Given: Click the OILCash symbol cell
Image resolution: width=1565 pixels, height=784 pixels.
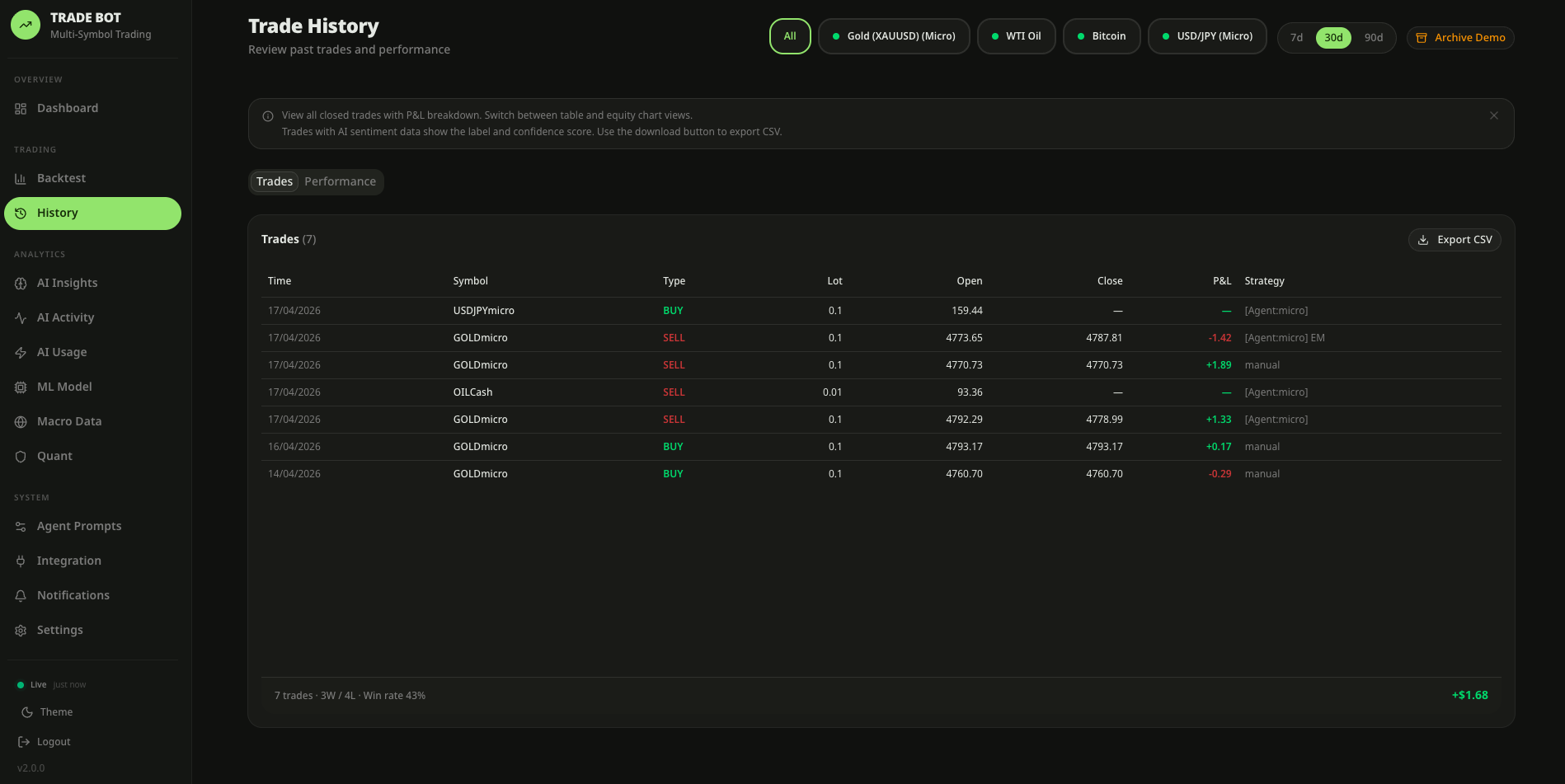Looking at the screenshot, I should point(473,392).
